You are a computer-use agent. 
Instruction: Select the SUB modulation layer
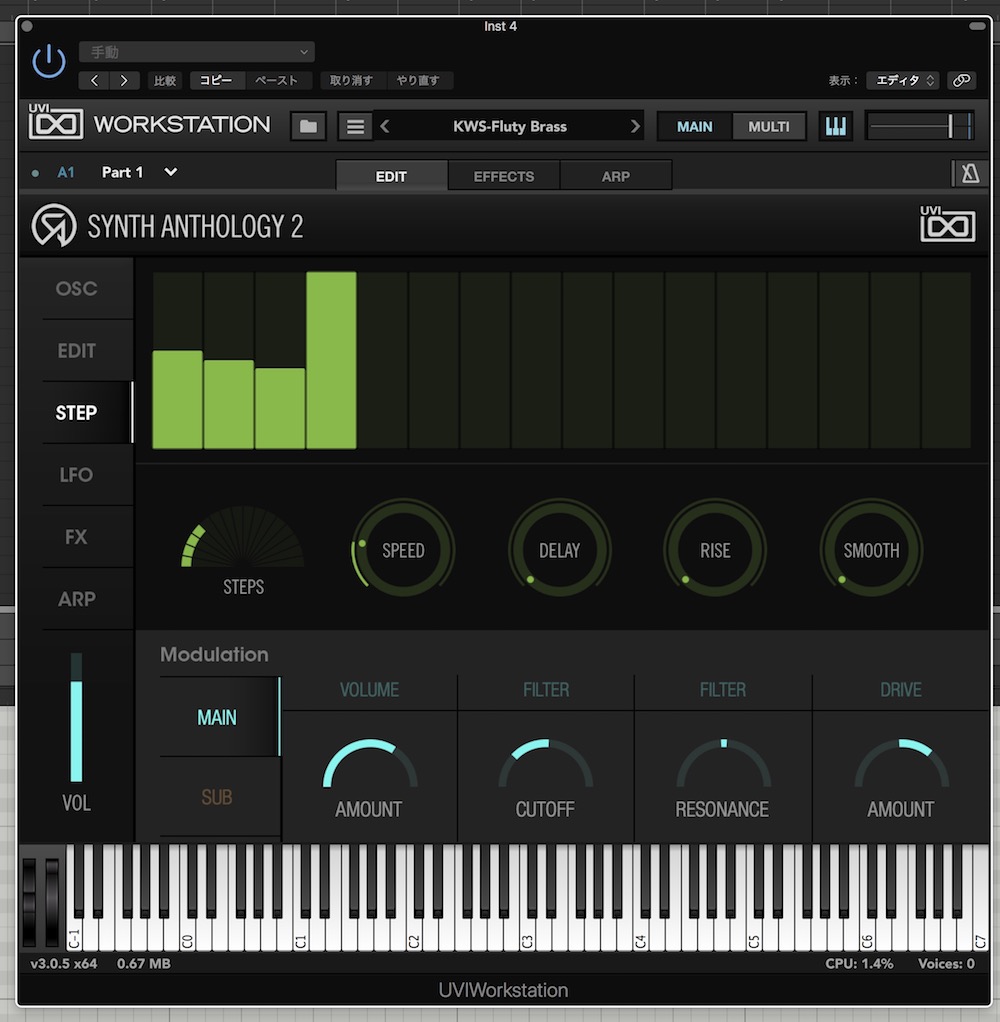pos(217,797)
